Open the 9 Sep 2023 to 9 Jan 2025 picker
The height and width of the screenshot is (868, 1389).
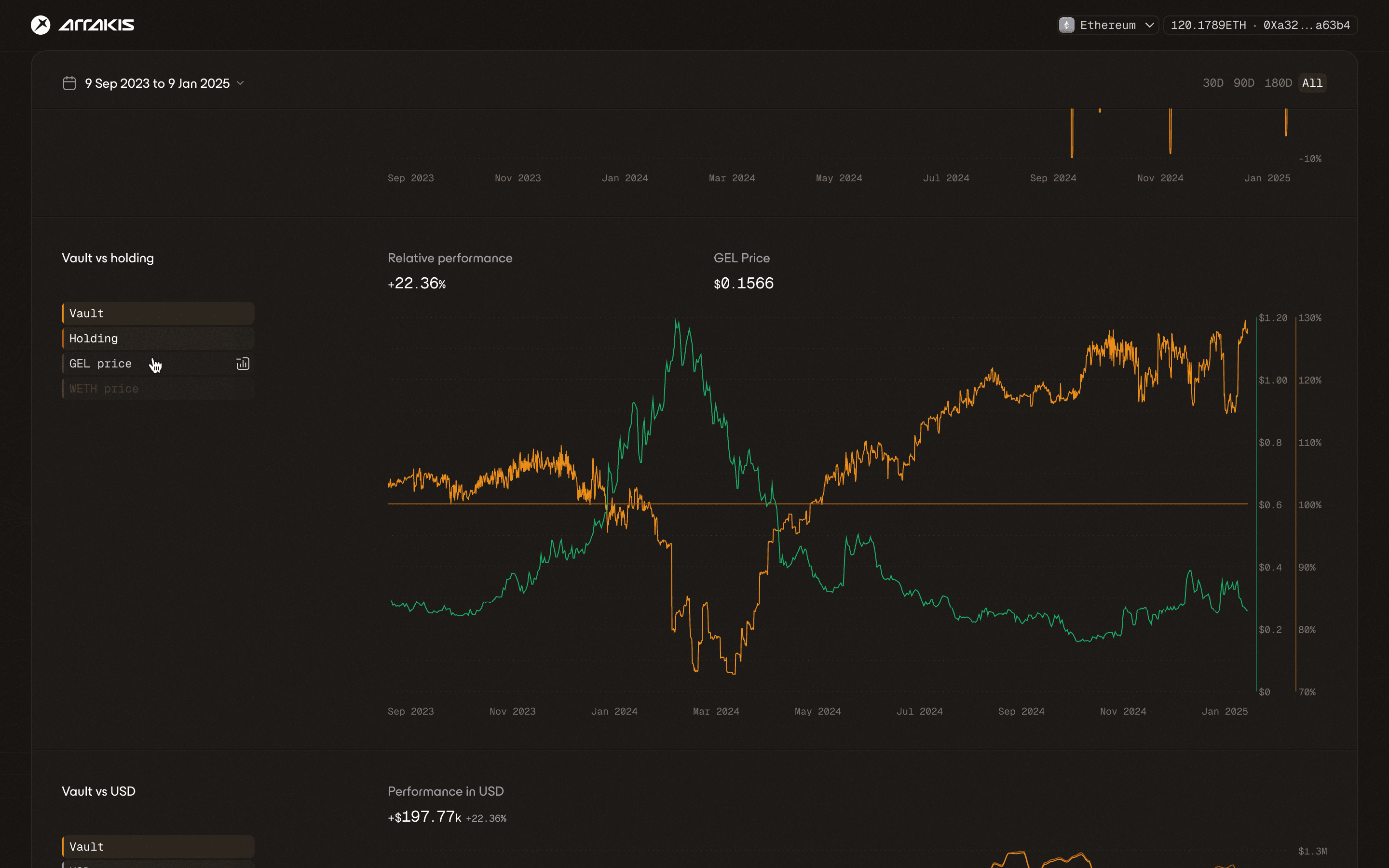pyautogui.click(x=157, y=83)
